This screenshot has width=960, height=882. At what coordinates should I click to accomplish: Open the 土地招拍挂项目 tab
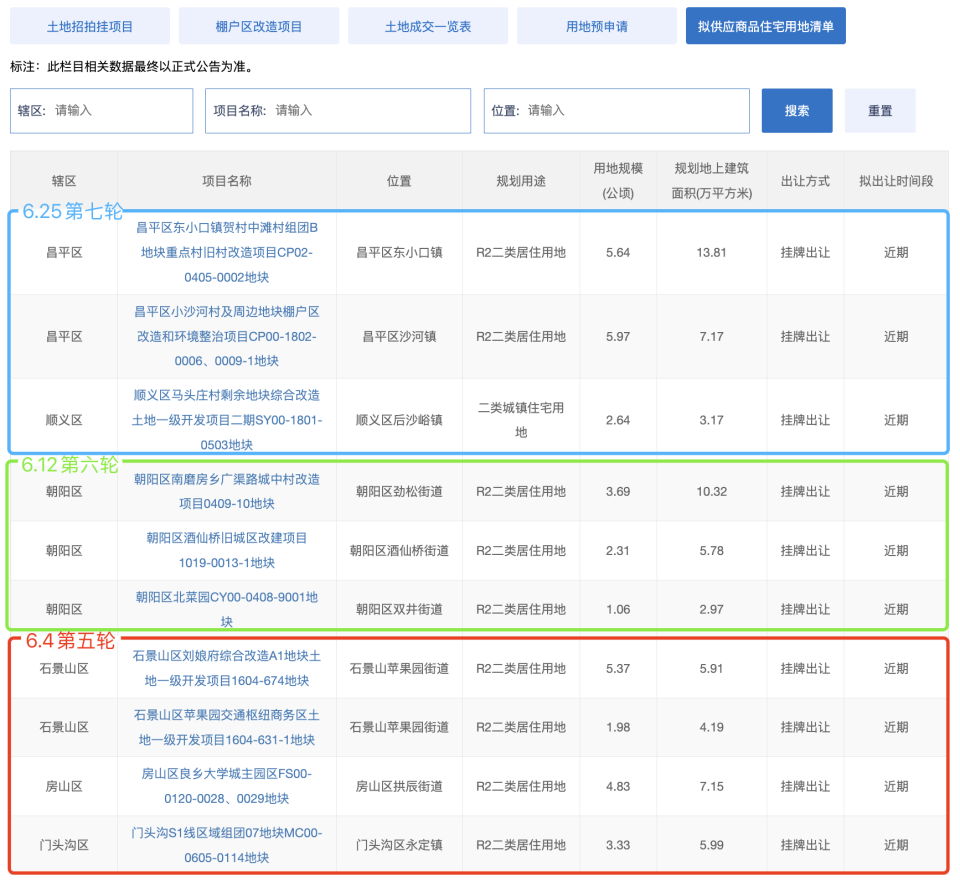90,26
